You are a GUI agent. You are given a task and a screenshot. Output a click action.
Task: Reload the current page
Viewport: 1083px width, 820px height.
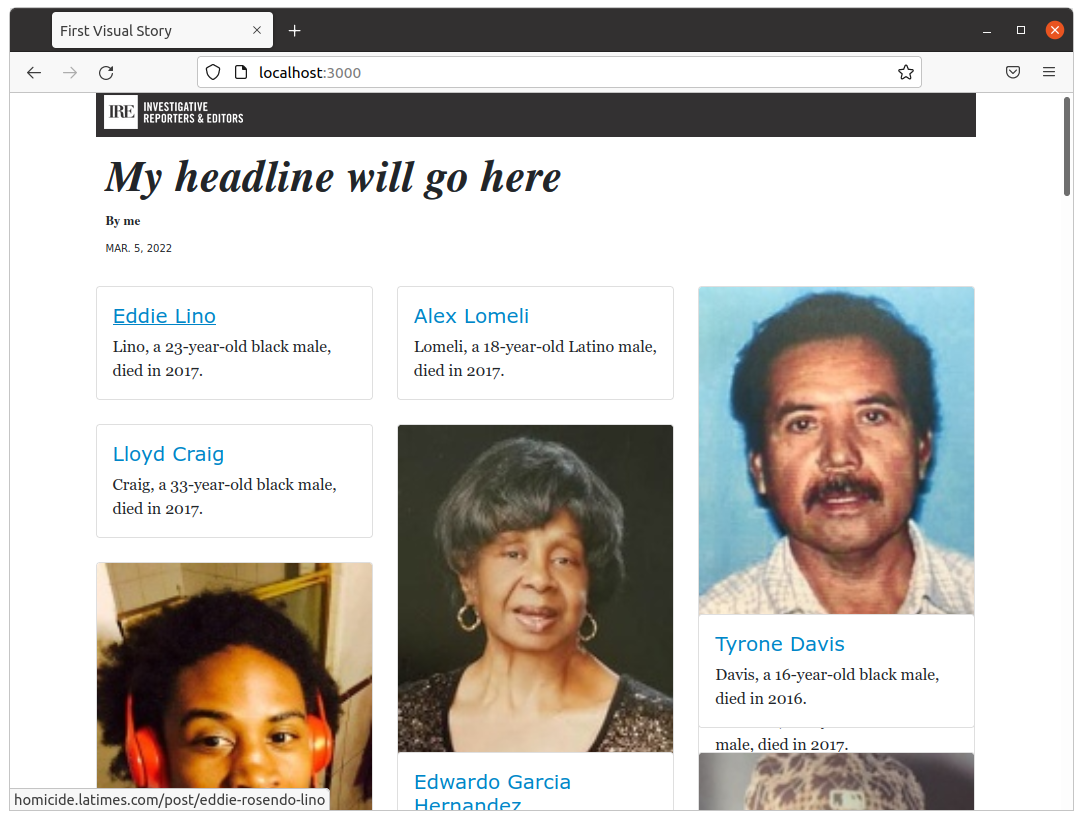[x=106, y=73]
